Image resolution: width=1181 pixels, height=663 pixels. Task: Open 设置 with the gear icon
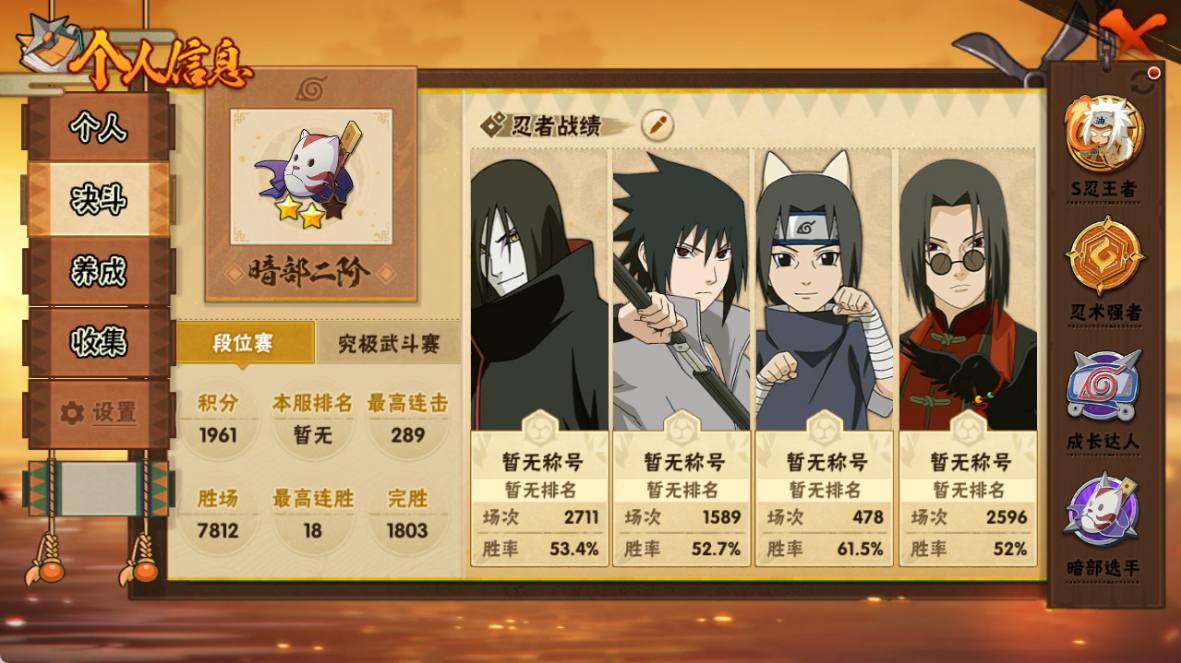[98, 413]
